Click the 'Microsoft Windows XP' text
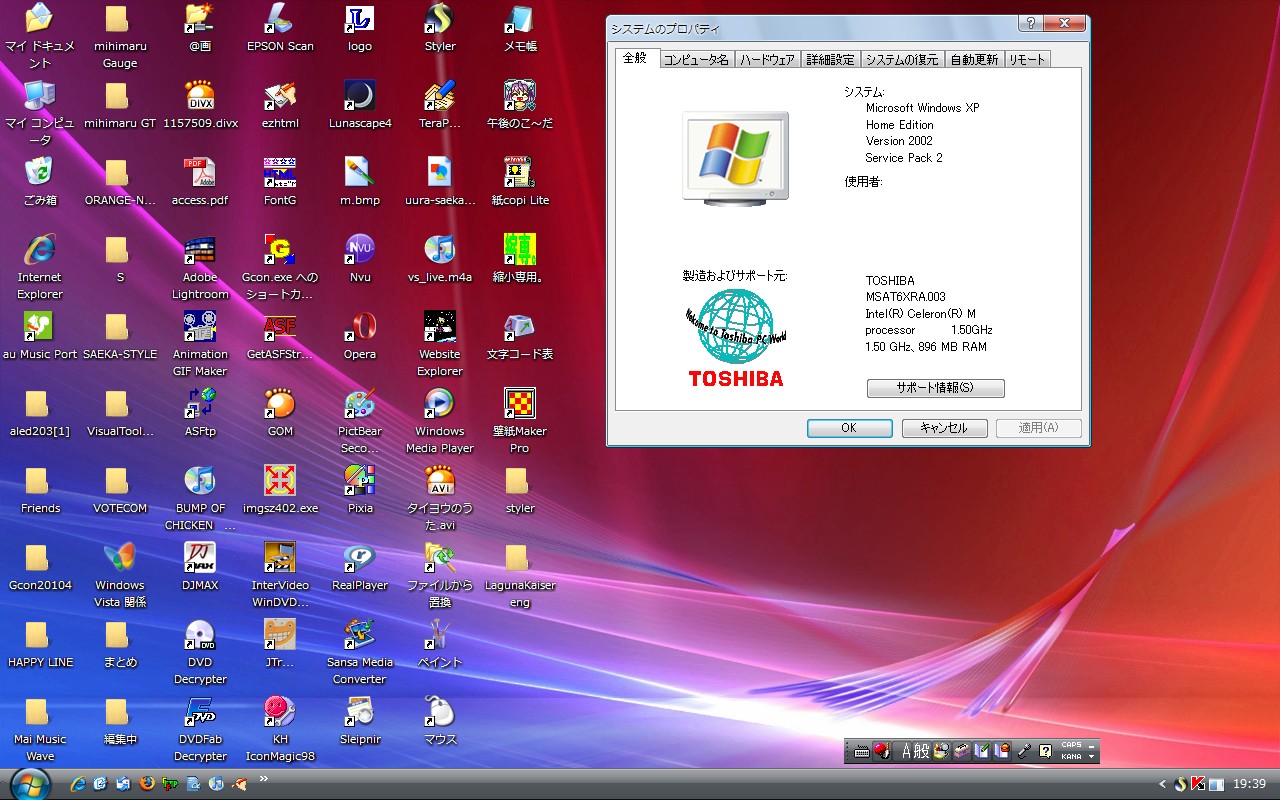1280x800 pixels. [x=922, y=108]
